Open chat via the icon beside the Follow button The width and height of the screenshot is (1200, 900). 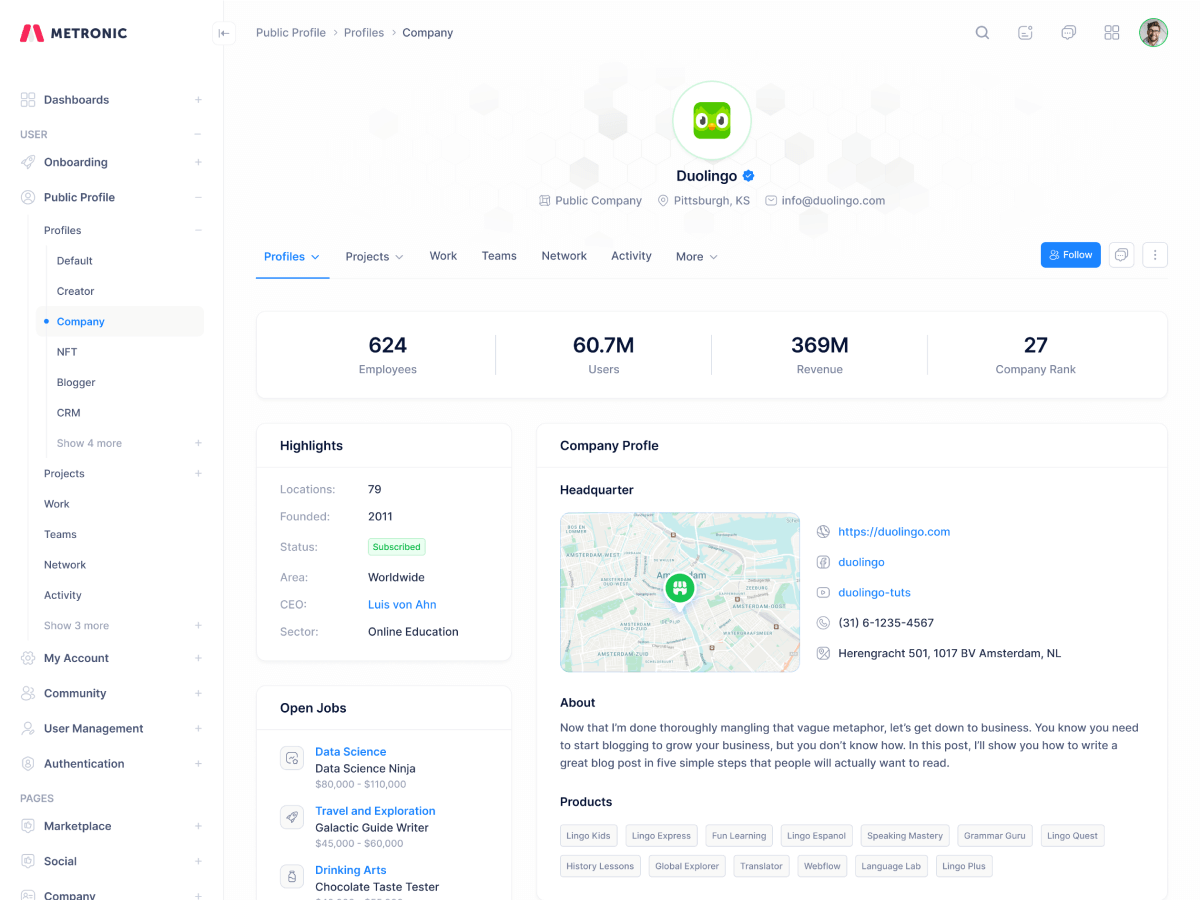pos(1121,255)
